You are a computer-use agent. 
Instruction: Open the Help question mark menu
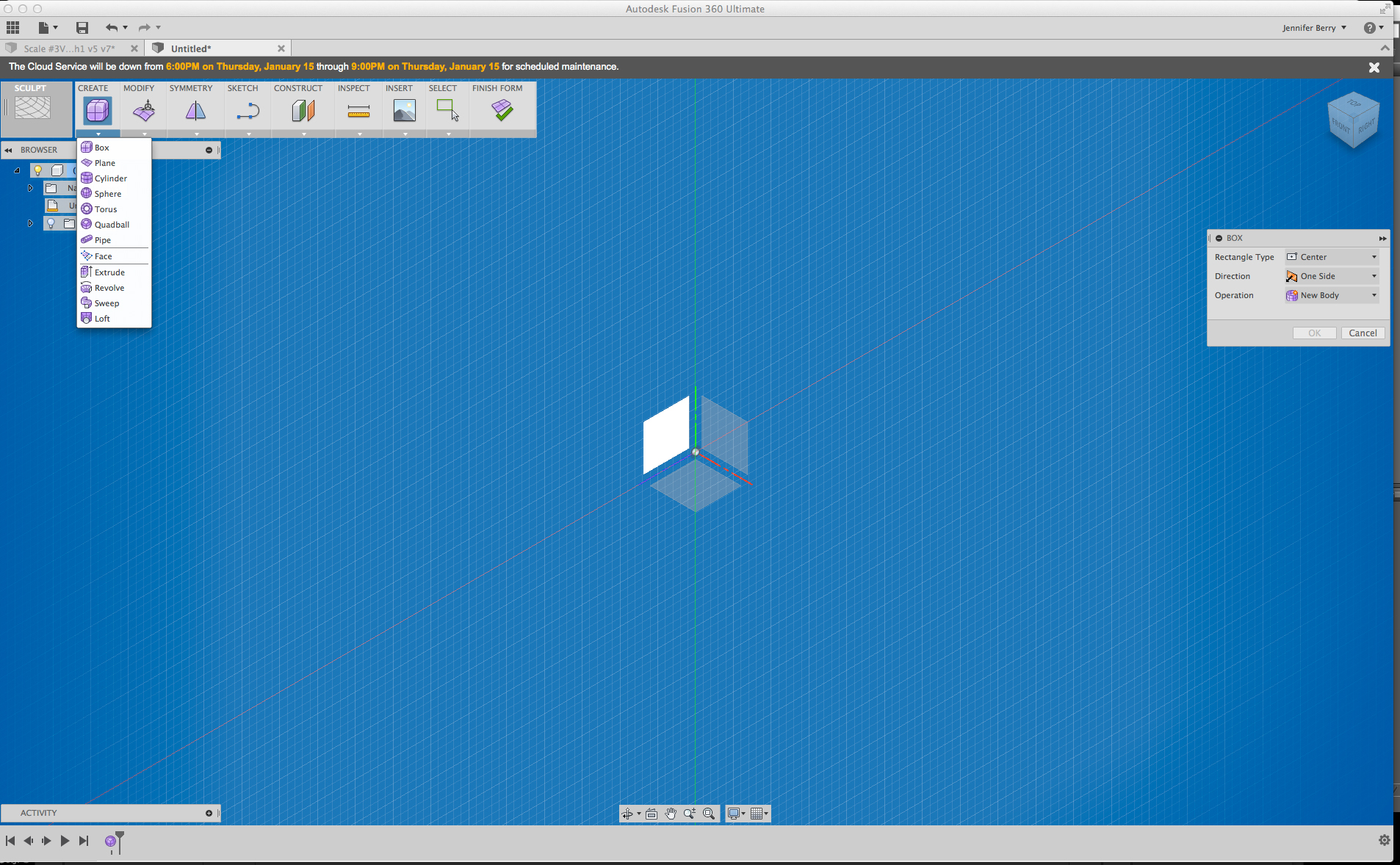[x=1370, y=28]
